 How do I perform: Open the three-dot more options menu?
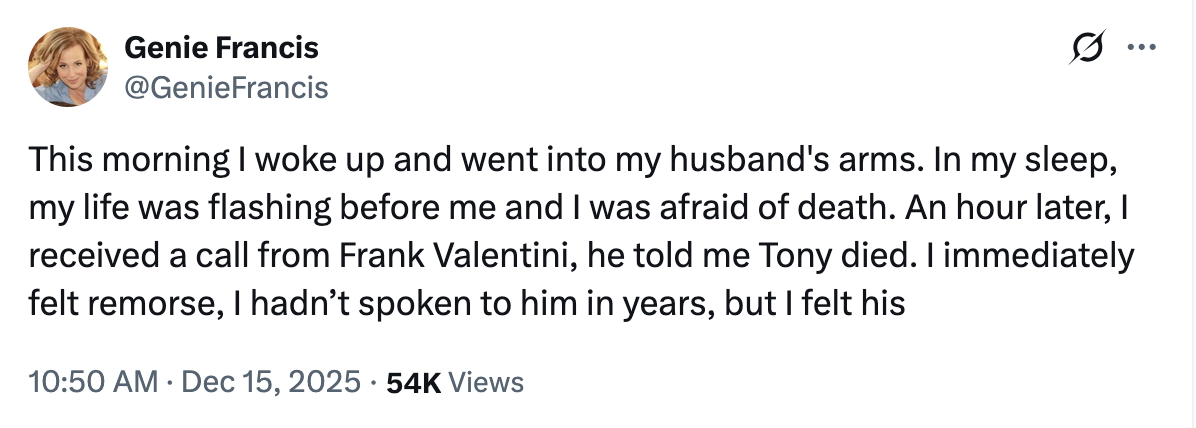click(1139, 48)
